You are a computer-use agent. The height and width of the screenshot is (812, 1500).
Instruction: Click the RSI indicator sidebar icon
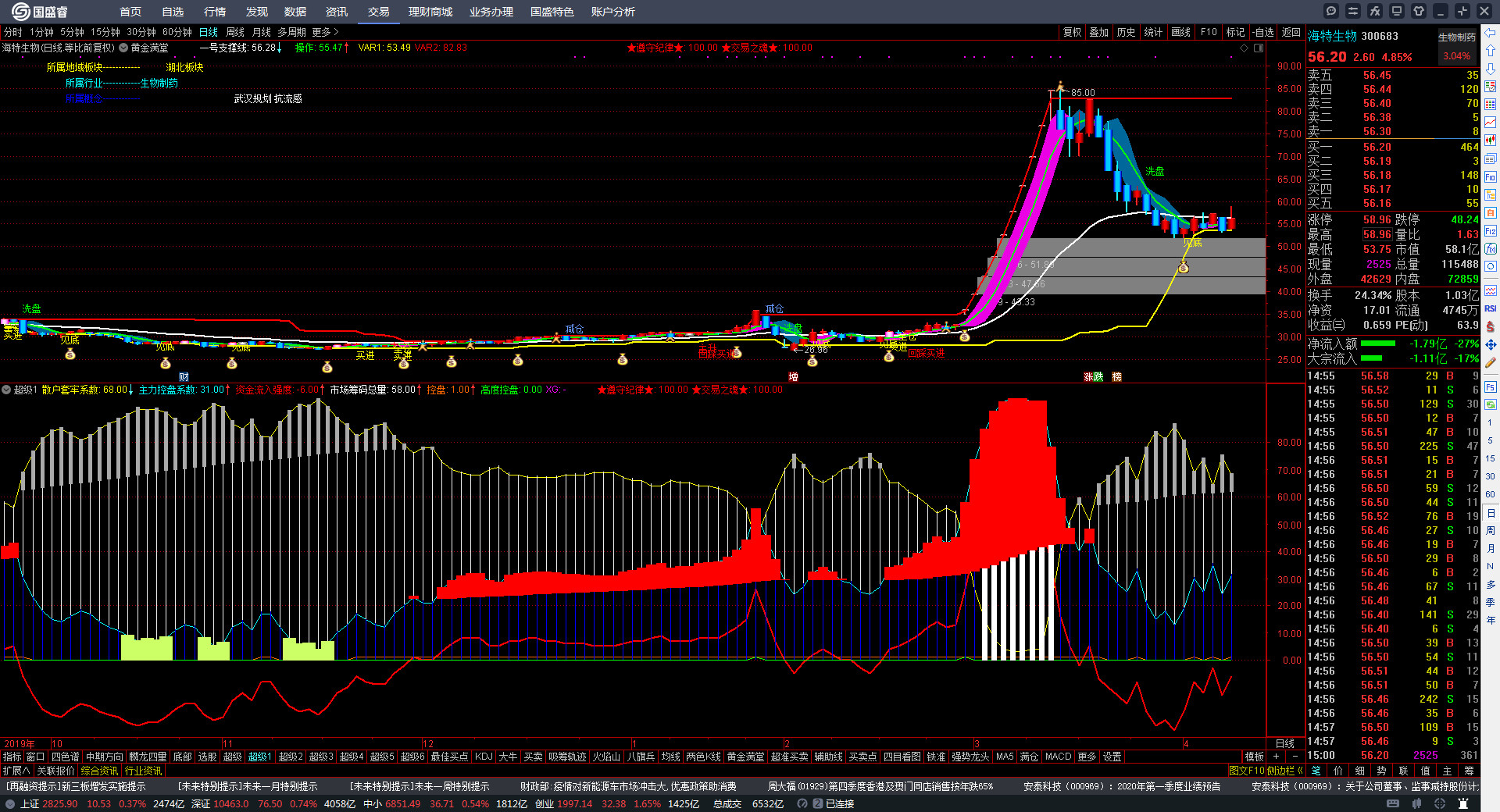tap(1491, 308)
